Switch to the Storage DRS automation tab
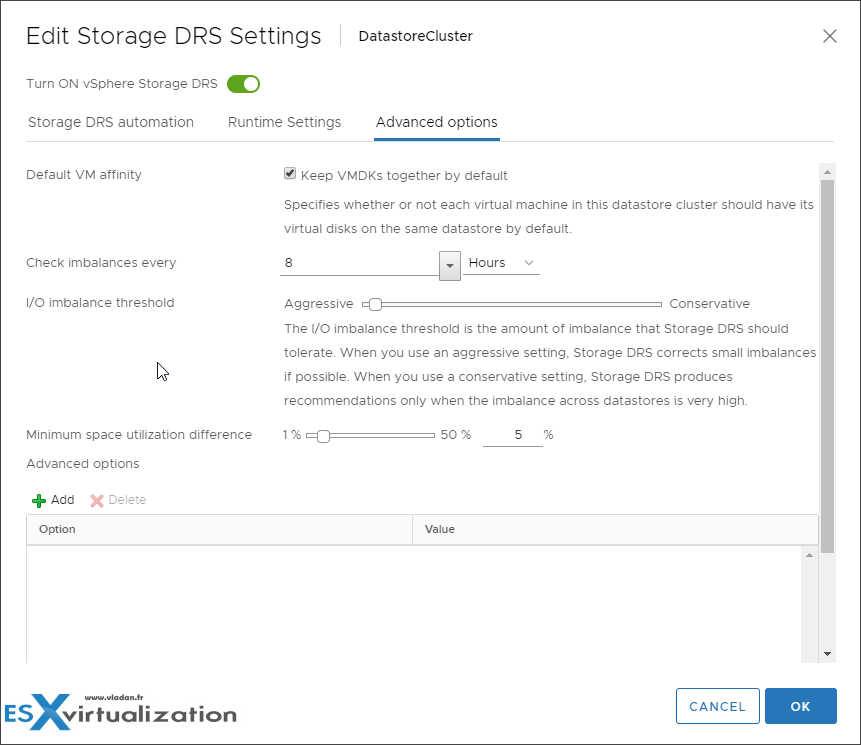 [111, 122]
